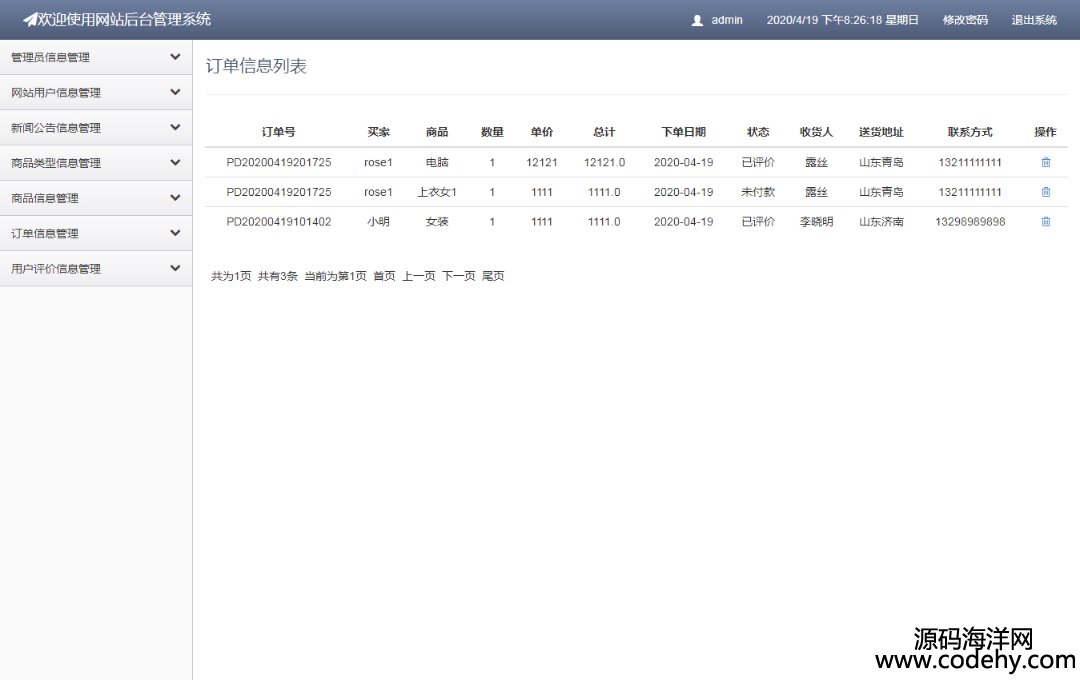Click 电脑 product cell
Viewport: 1080px width, 680px height.
click(x=437, y=163)
